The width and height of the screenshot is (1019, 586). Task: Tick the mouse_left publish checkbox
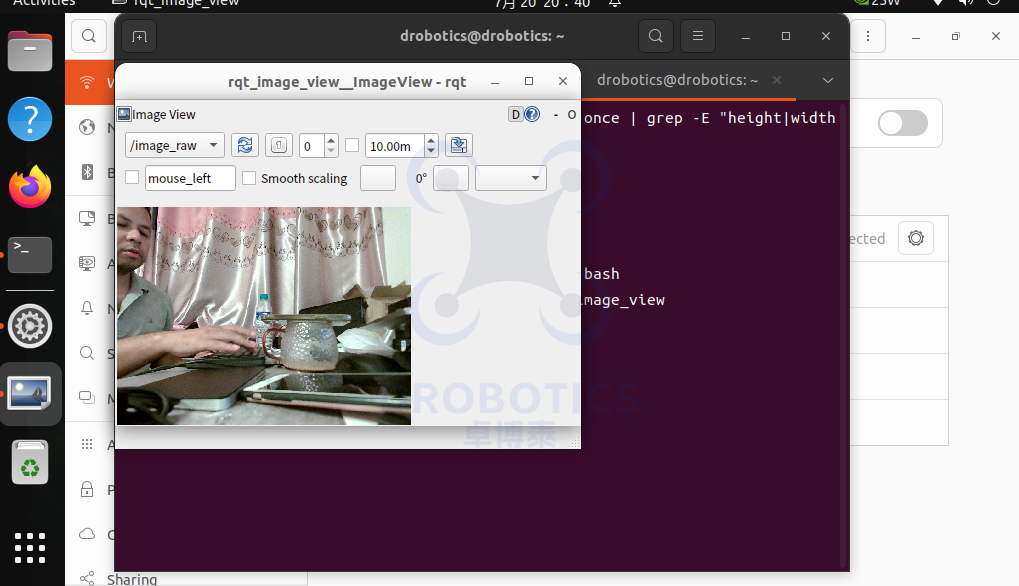[132, 177]
